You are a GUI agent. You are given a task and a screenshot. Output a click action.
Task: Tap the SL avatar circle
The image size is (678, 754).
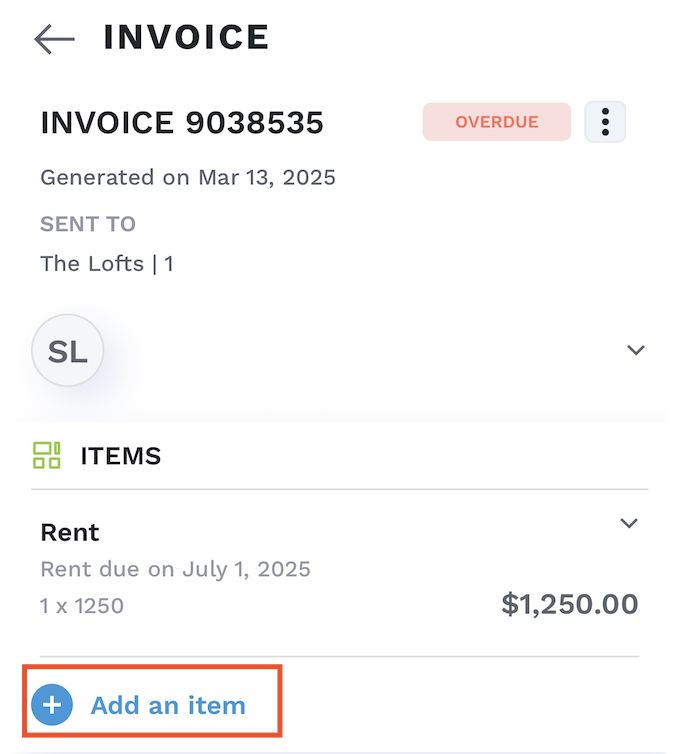[x=68, y=351]
